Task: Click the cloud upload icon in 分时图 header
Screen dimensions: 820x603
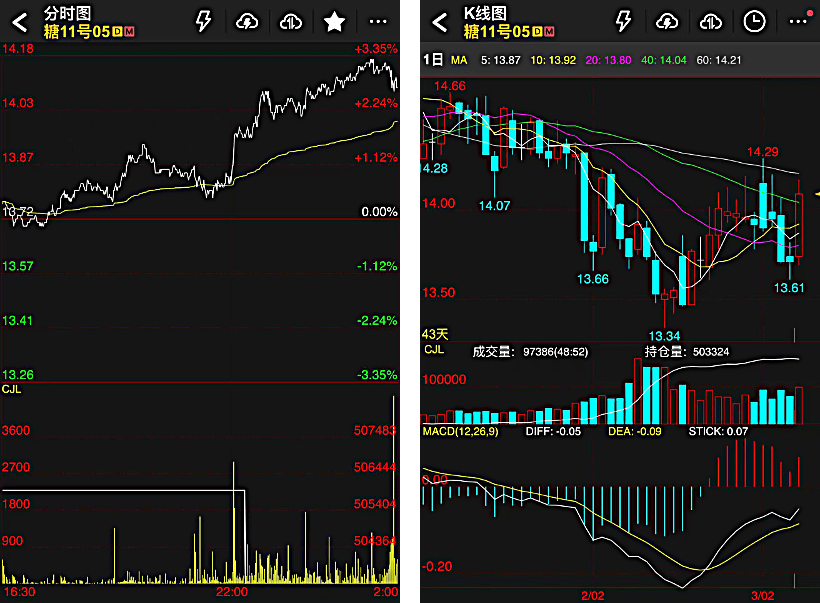Action: [x=246, y=21]
